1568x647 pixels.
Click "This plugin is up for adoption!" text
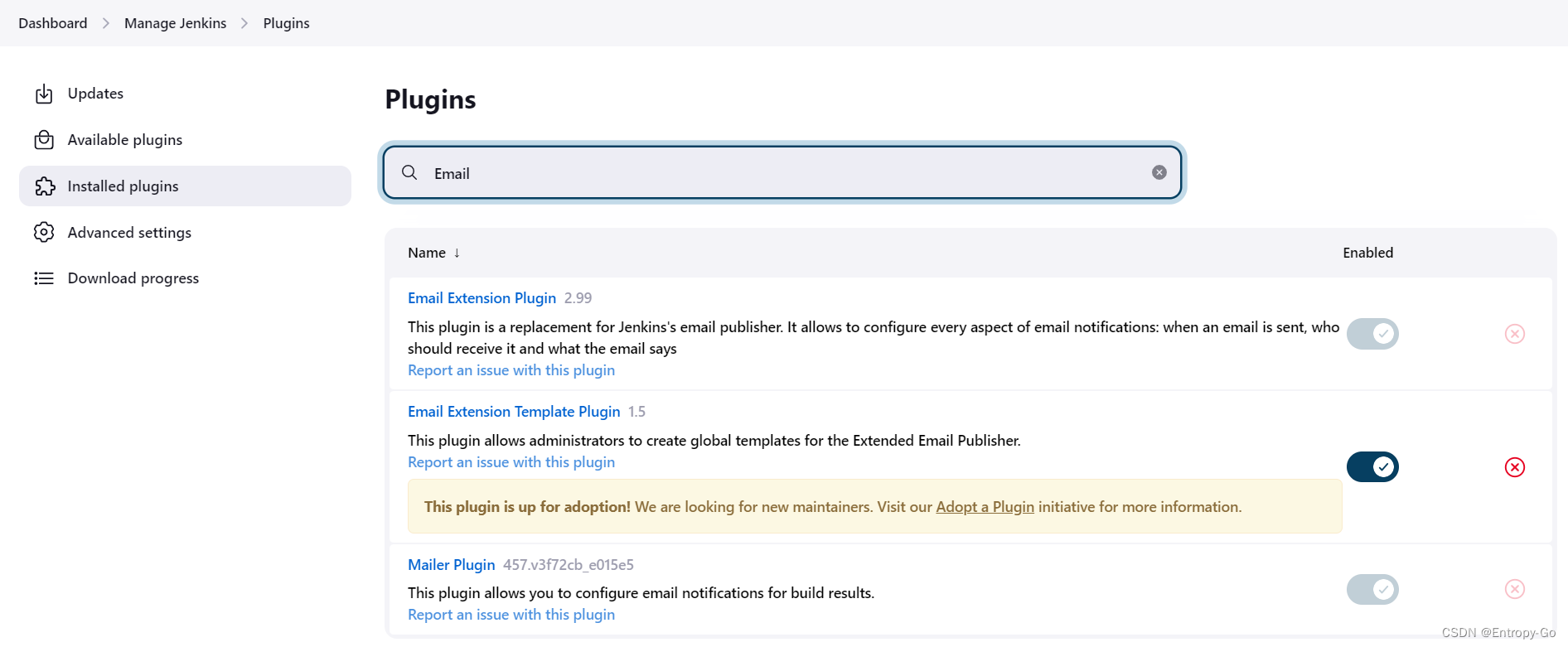pos(527,507)
